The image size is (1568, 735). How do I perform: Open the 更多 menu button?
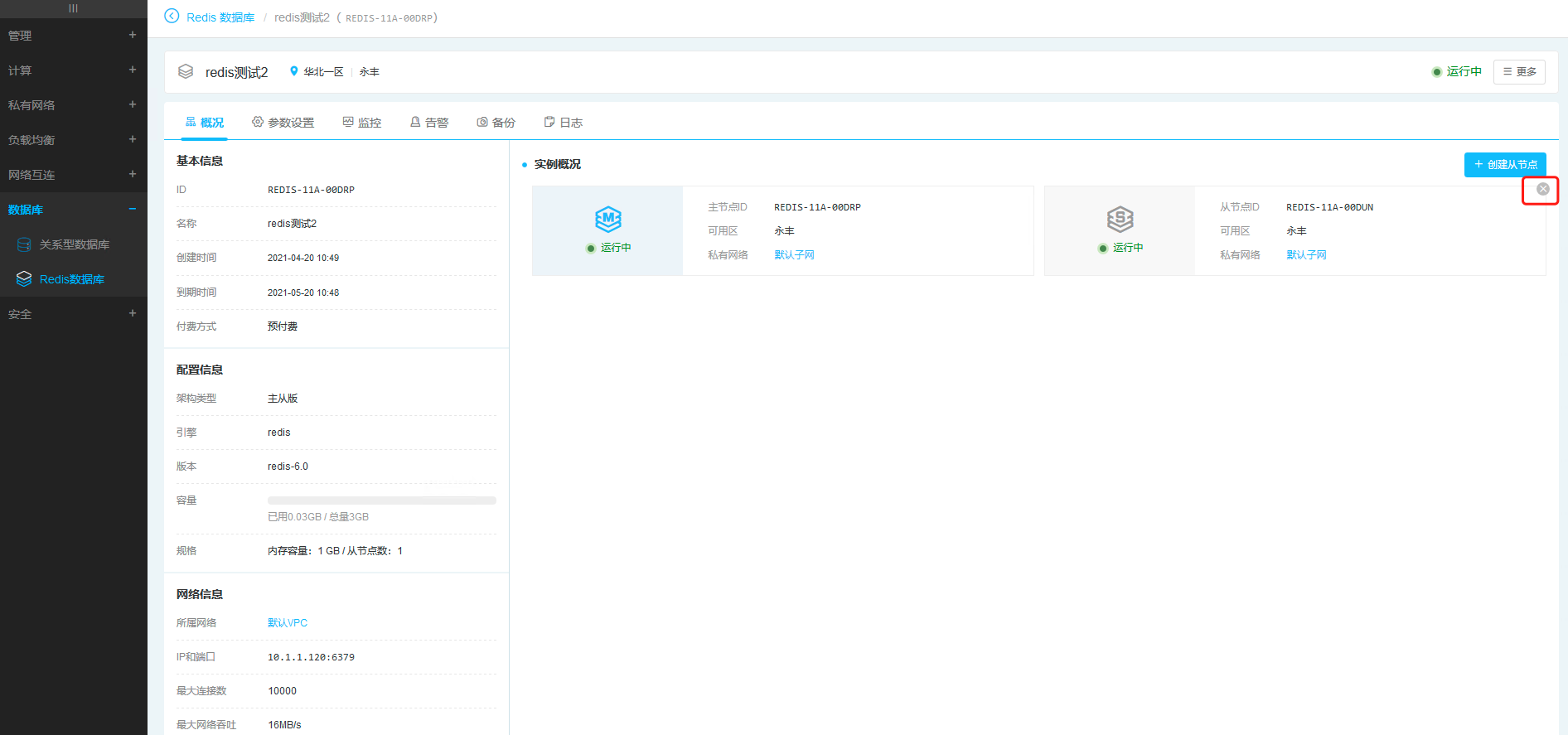(x=1519, y=72)
